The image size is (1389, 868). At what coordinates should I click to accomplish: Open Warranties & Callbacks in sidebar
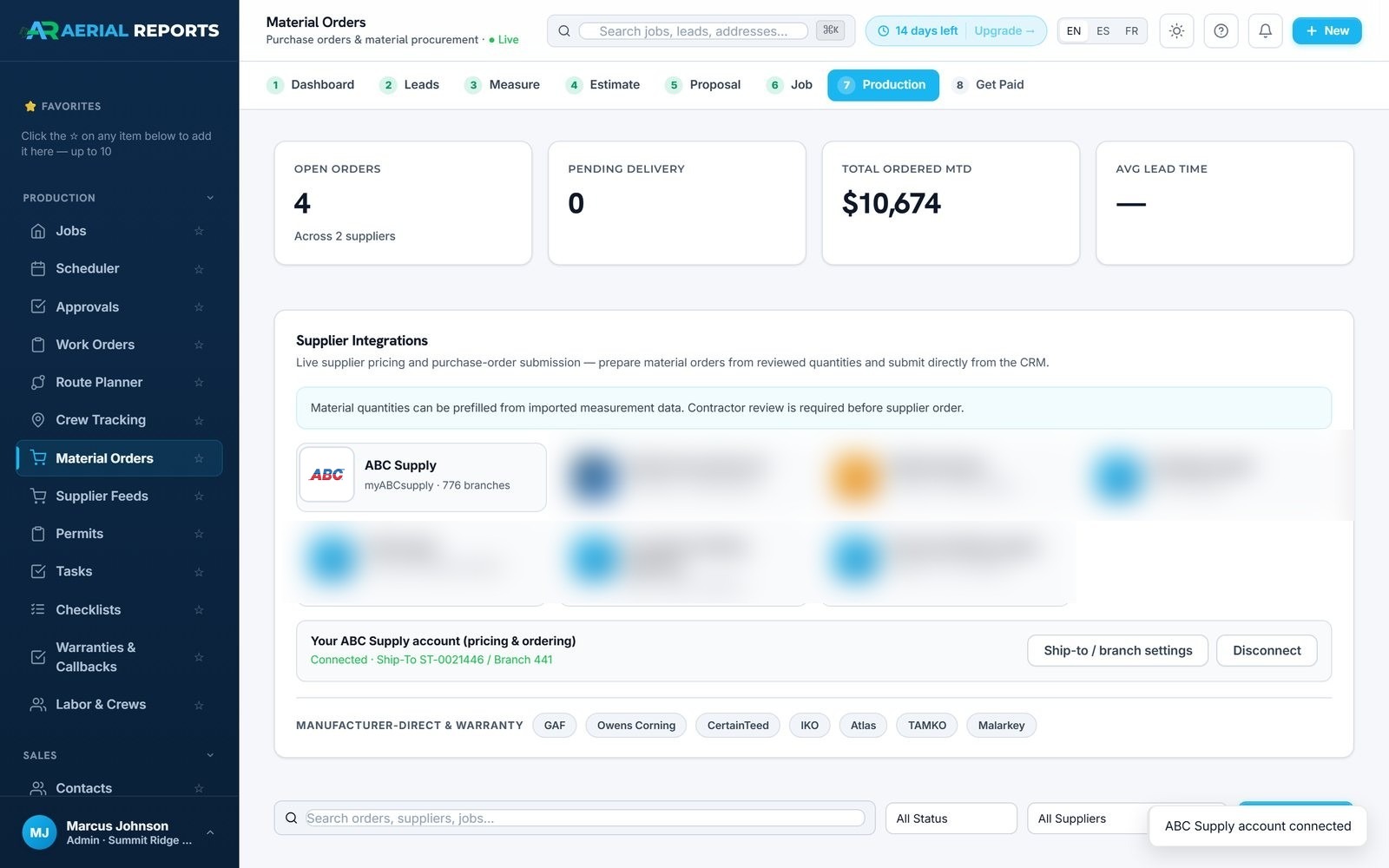click(118, 657)
